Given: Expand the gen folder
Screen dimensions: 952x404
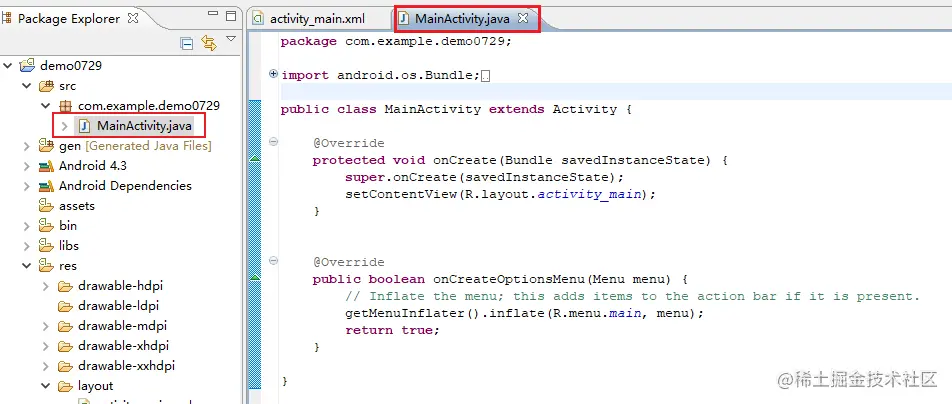Looking at the screenshot, I should [x=27, y=146].
